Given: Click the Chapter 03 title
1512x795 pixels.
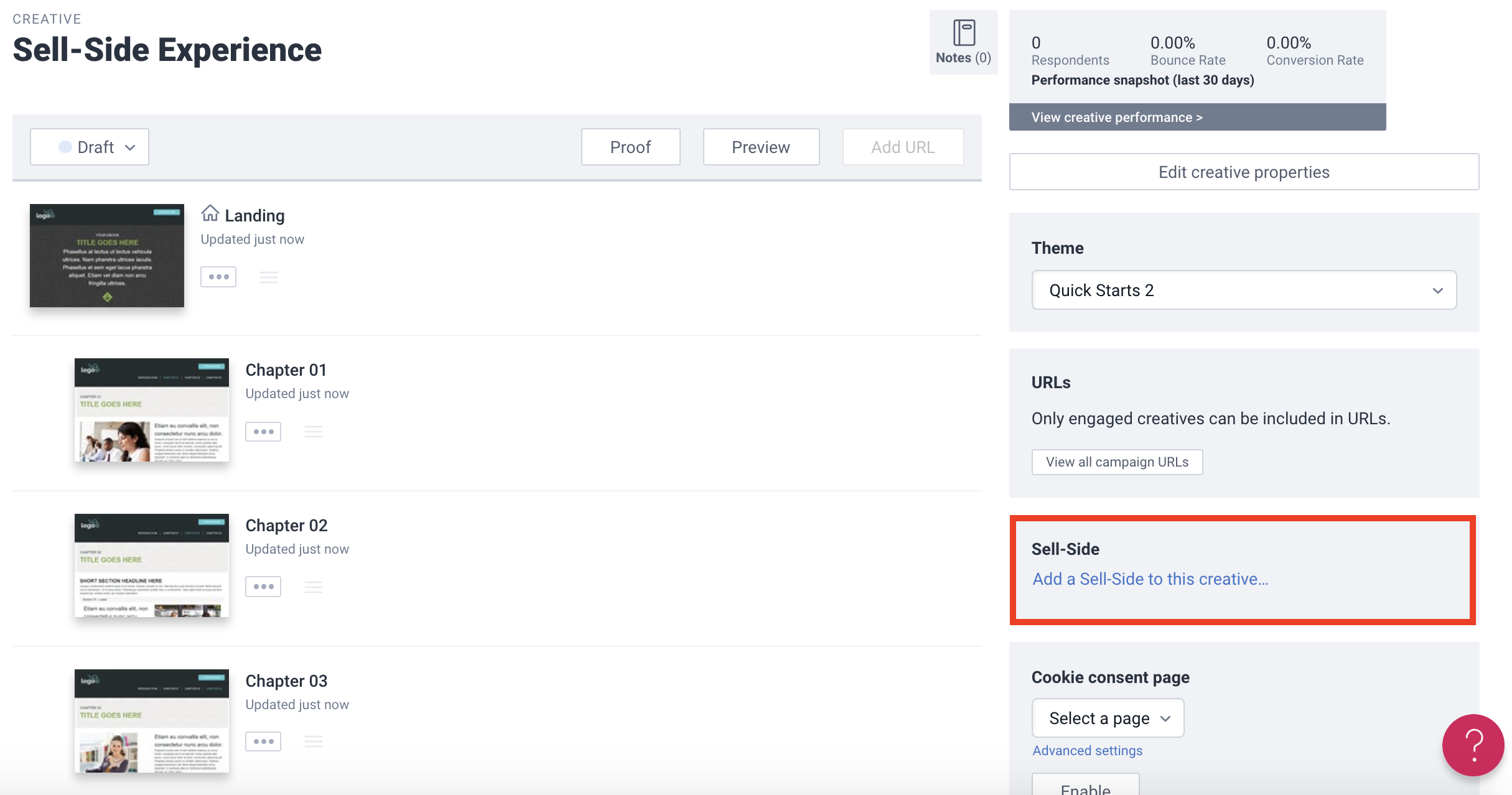Looking at the screenshot, I should (x=286, y=681).
